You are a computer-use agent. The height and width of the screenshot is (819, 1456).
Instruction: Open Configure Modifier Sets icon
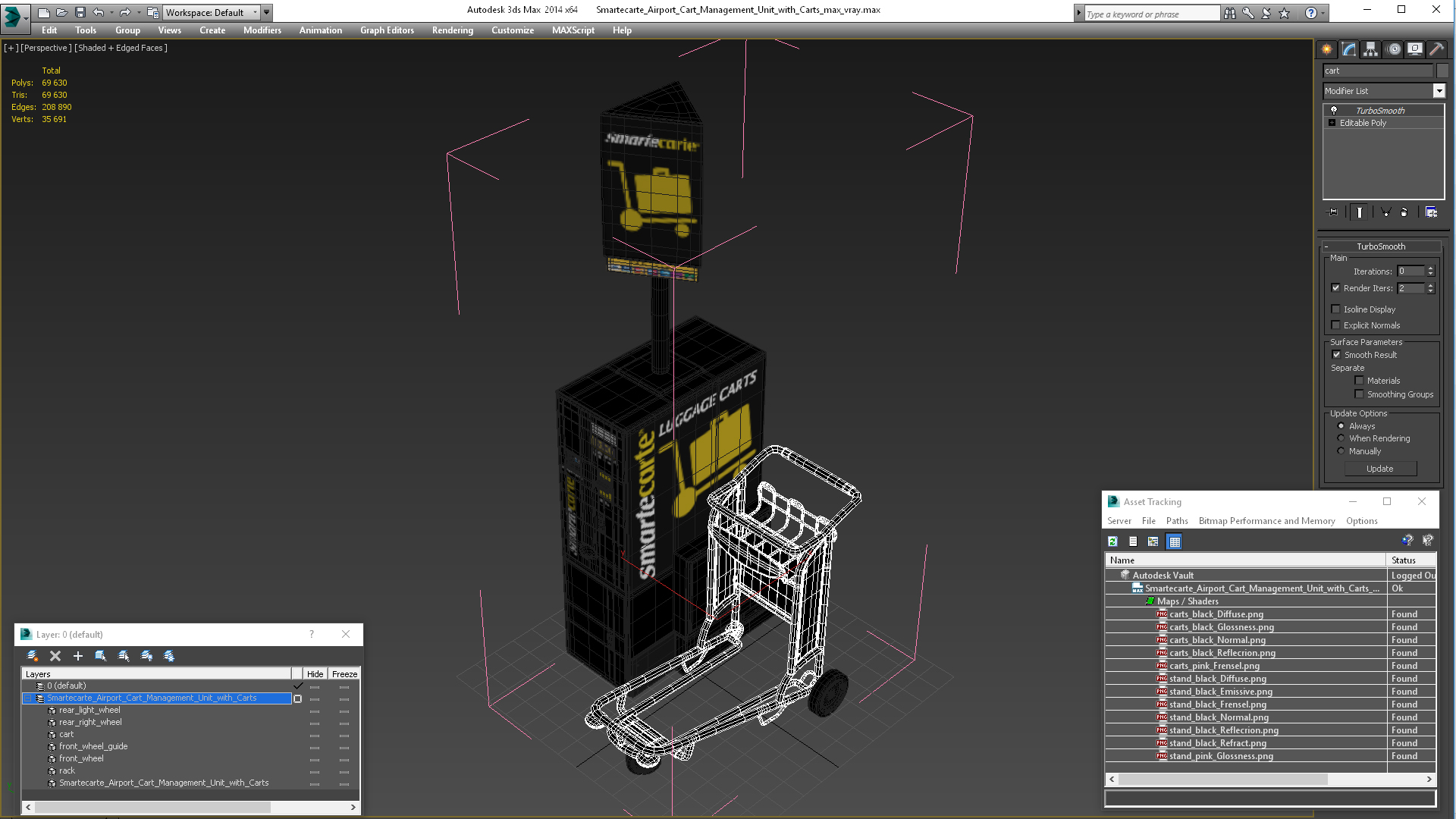(x=1431, y=212)
